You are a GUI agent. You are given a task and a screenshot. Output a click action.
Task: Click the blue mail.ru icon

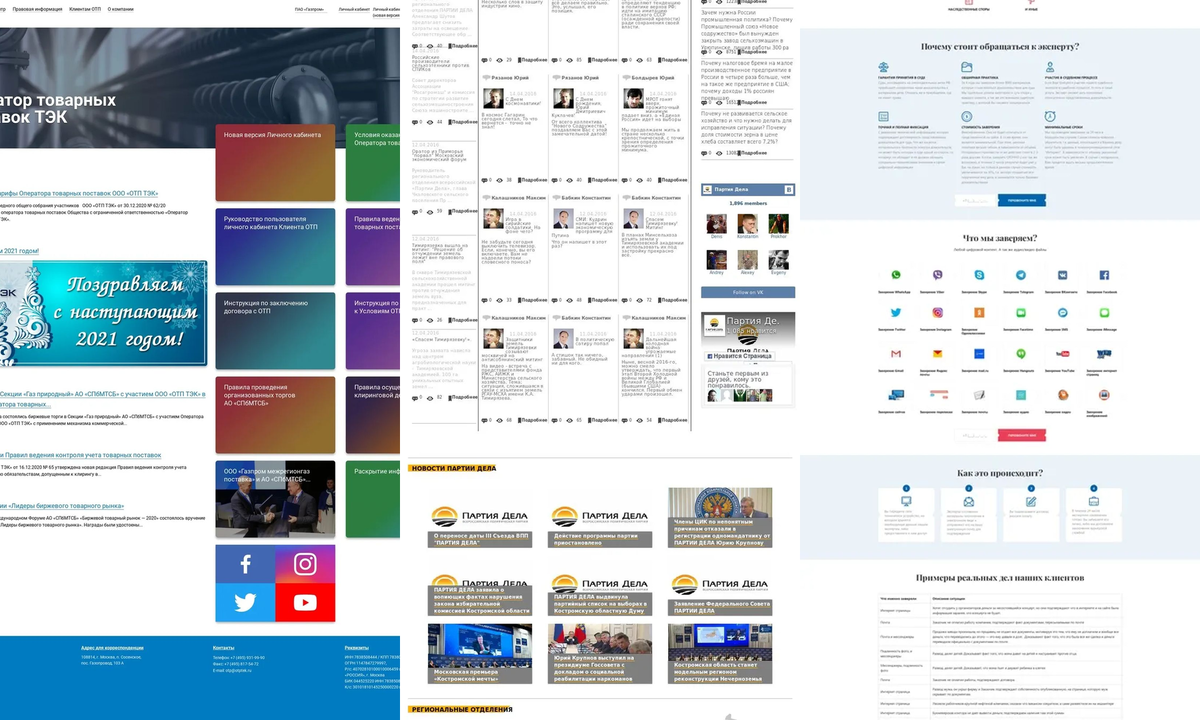pos(979,353)
